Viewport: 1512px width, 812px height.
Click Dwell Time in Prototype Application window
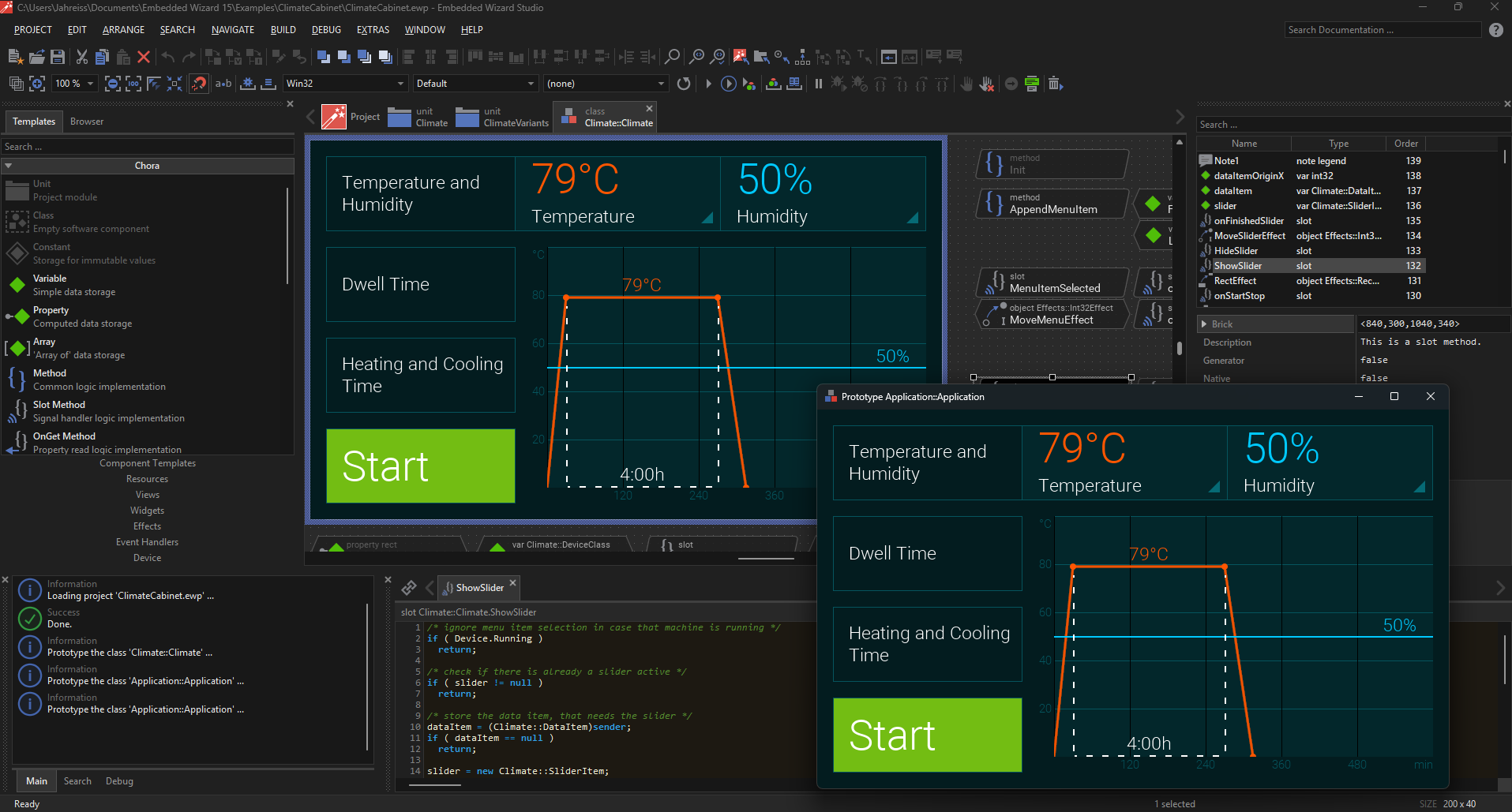pyautogui.click(x=928, y=553)
